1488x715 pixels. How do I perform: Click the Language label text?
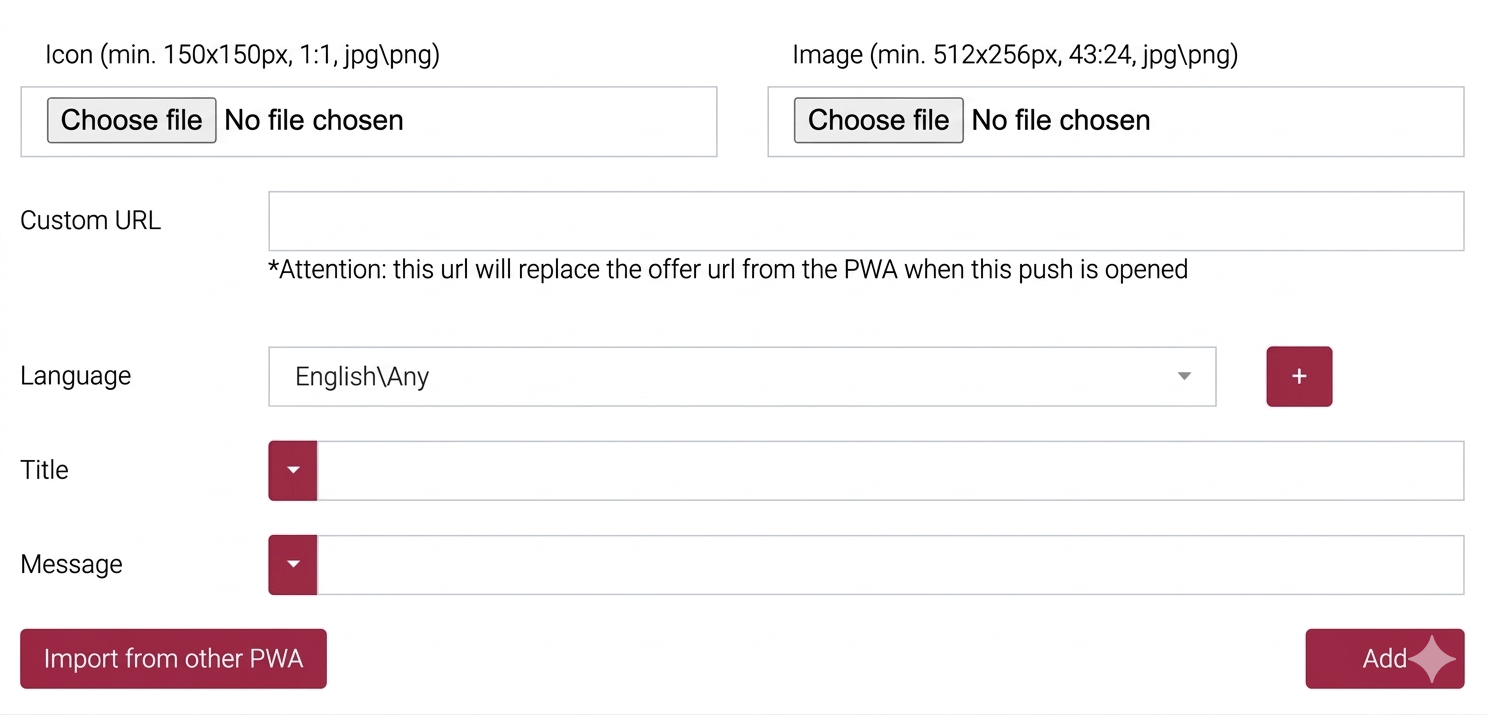(75, 376)
